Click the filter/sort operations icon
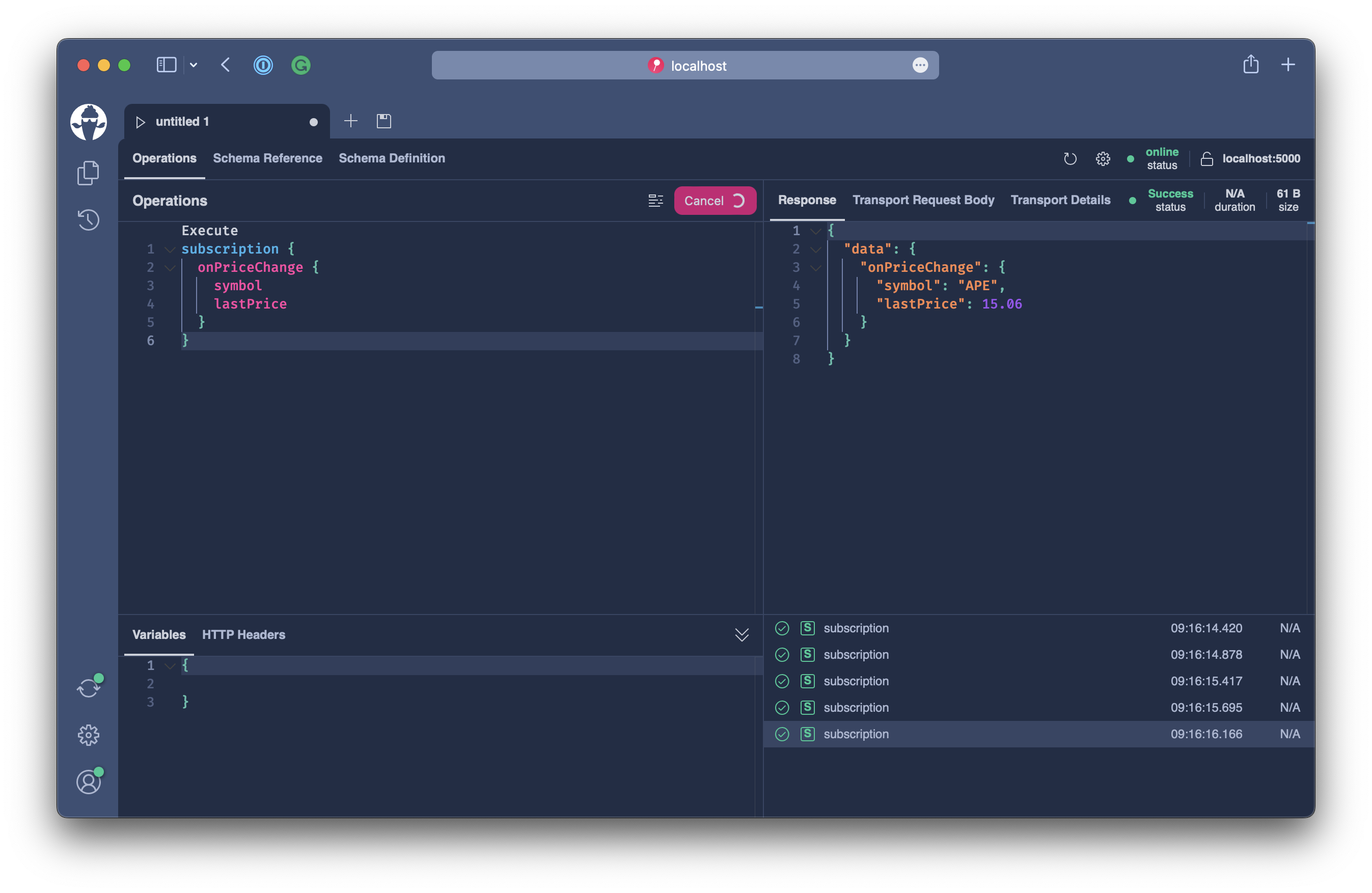The image size is (1372, 893). click(x=656, y=200)
